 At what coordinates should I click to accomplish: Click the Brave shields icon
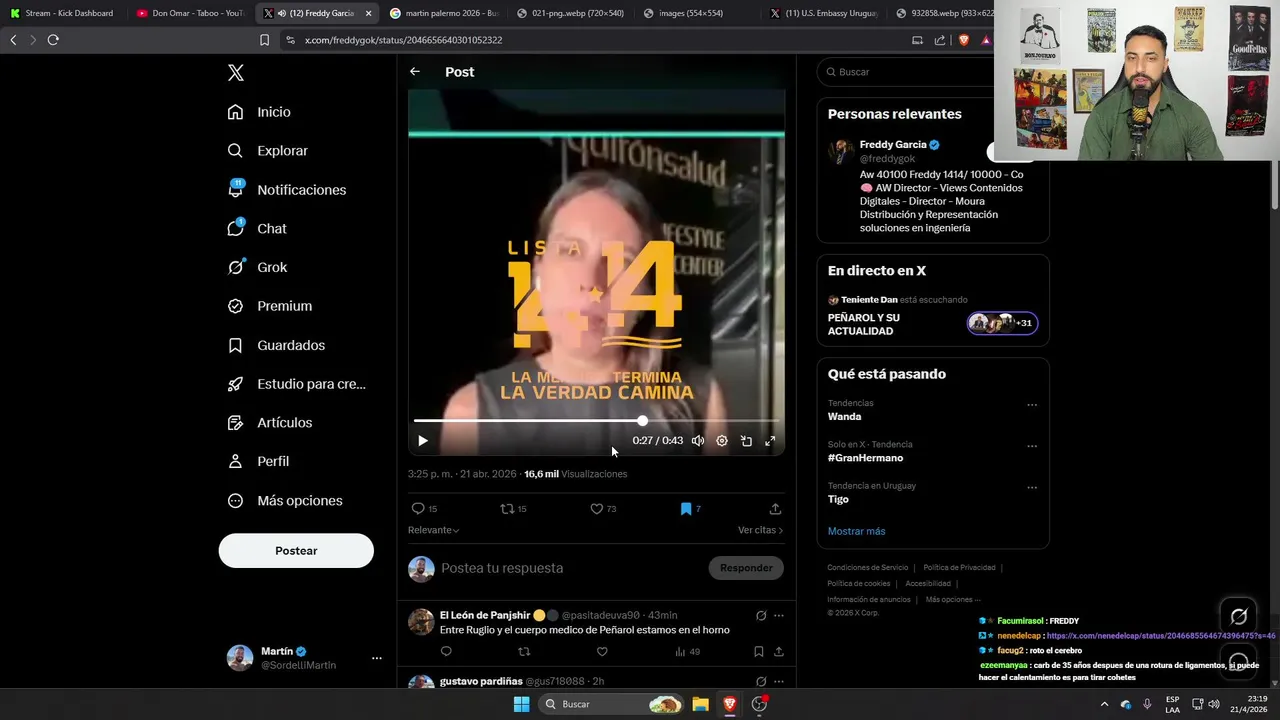(964, 40)
